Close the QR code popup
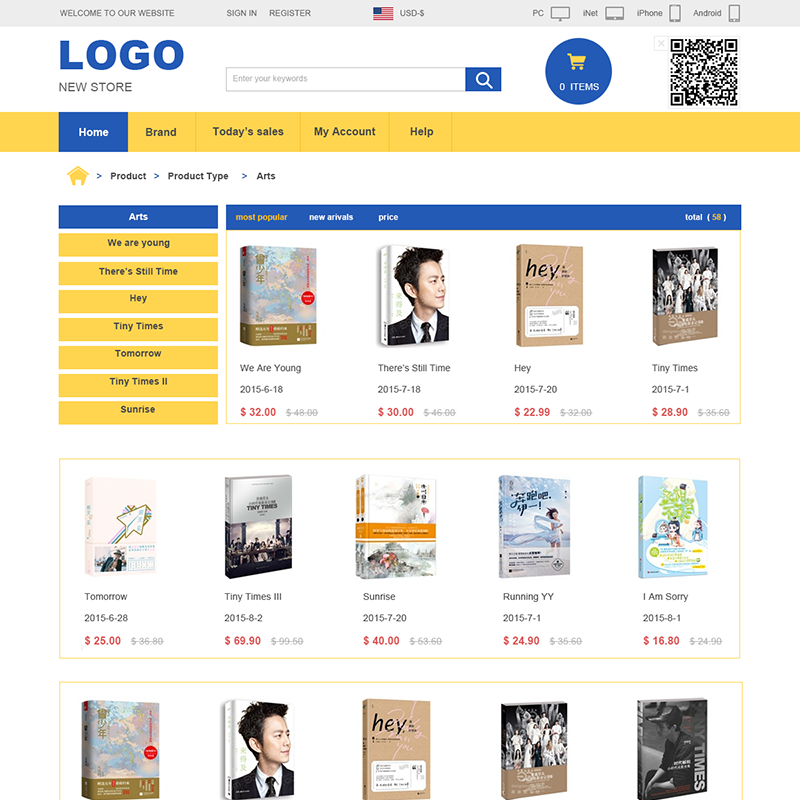 coord(660,44)
